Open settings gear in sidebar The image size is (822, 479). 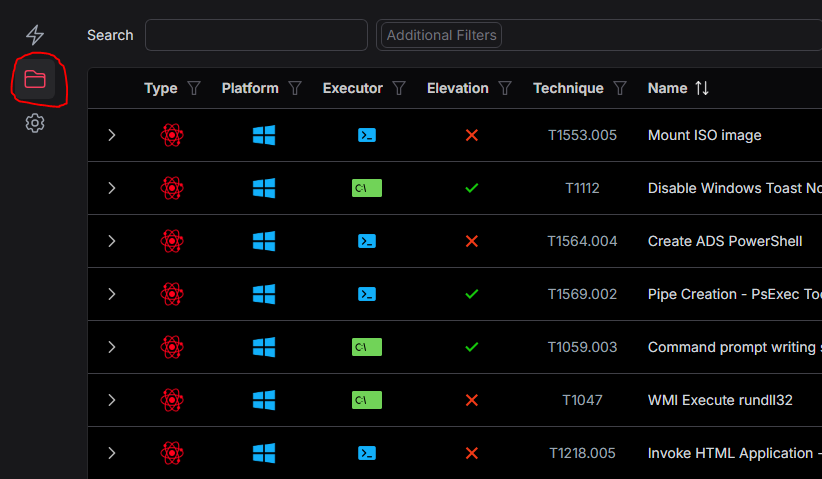[35, 123]
